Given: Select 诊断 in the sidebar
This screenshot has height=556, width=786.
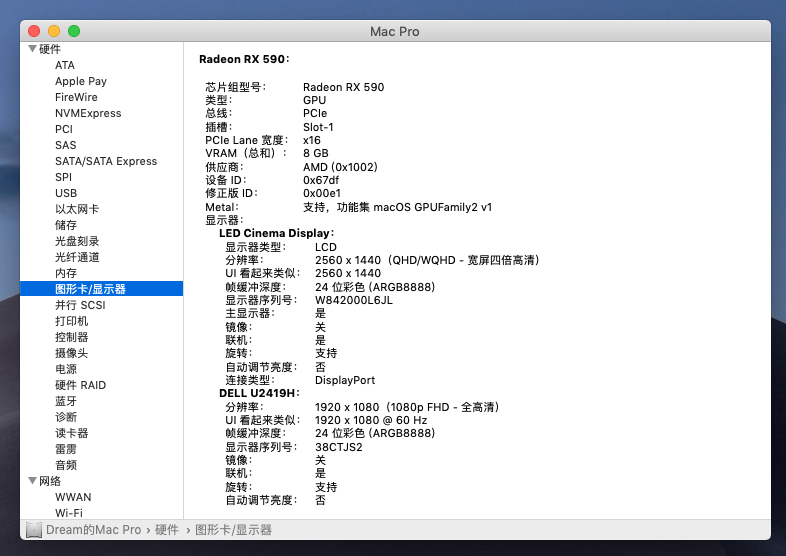Looking at the screenshot, I should [x=66, y=417].
